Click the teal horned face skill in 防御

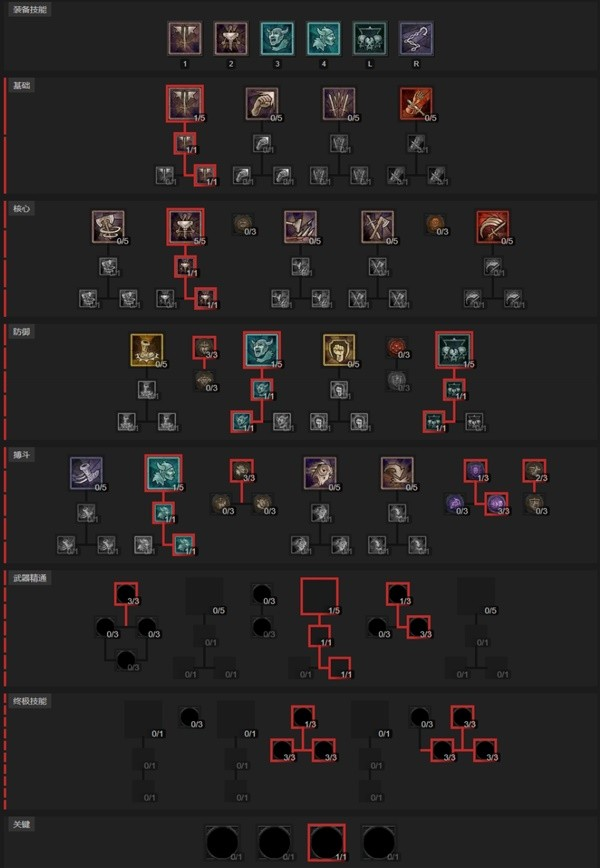pos(262,350)
